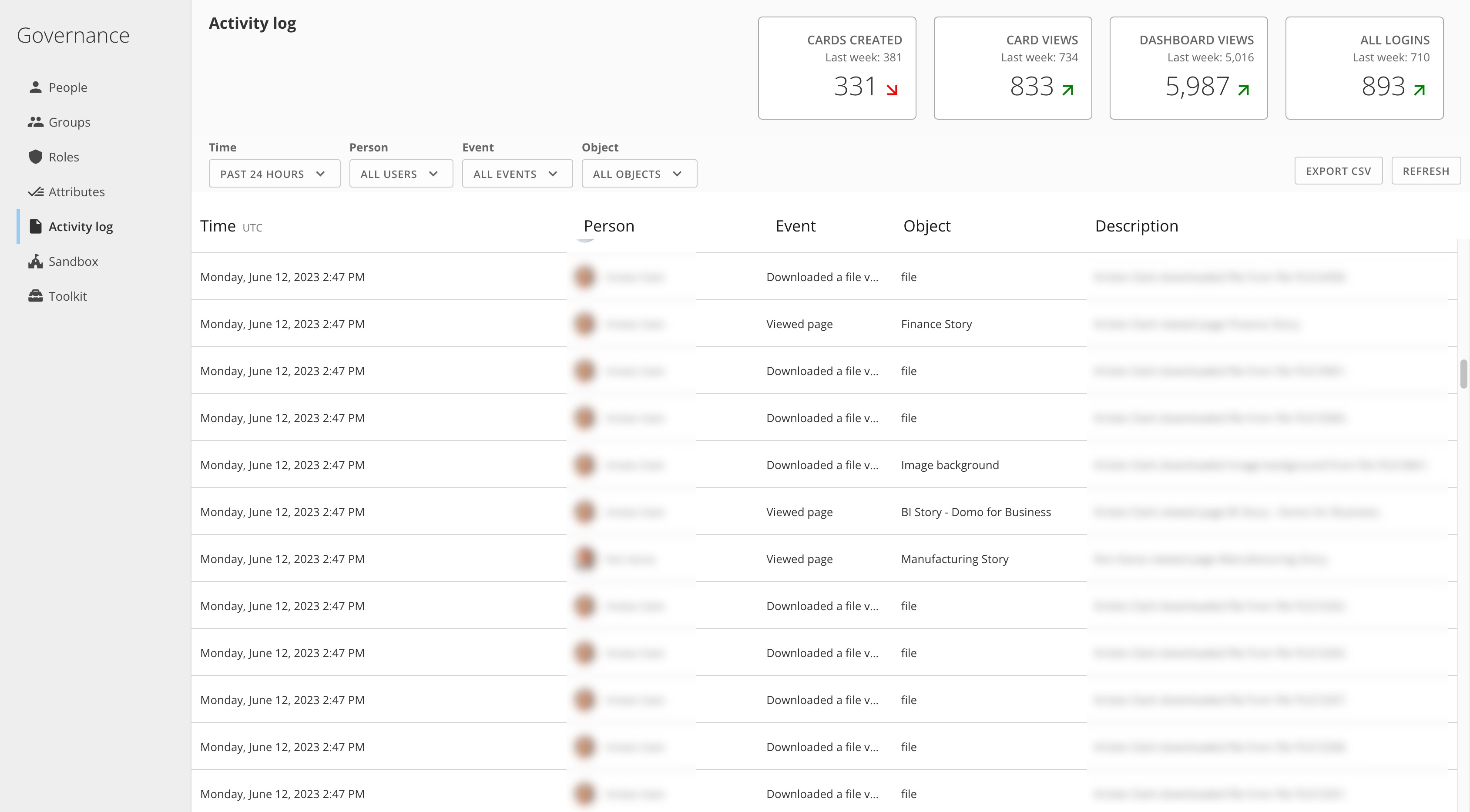Click the EXPORT CSV button
The image size is (1470, 812).
(x=1338, y=171)
